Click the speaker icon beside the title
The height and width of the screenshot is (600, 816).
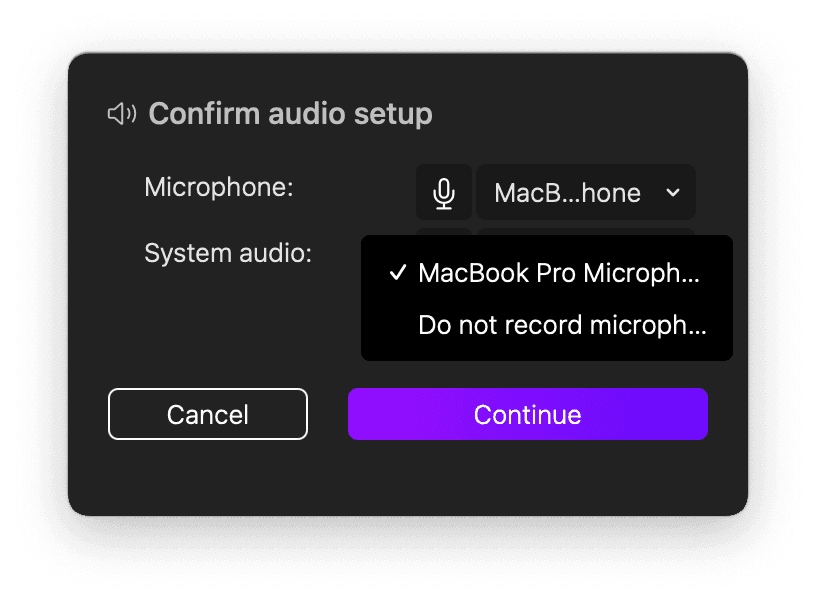click(122, 113)
